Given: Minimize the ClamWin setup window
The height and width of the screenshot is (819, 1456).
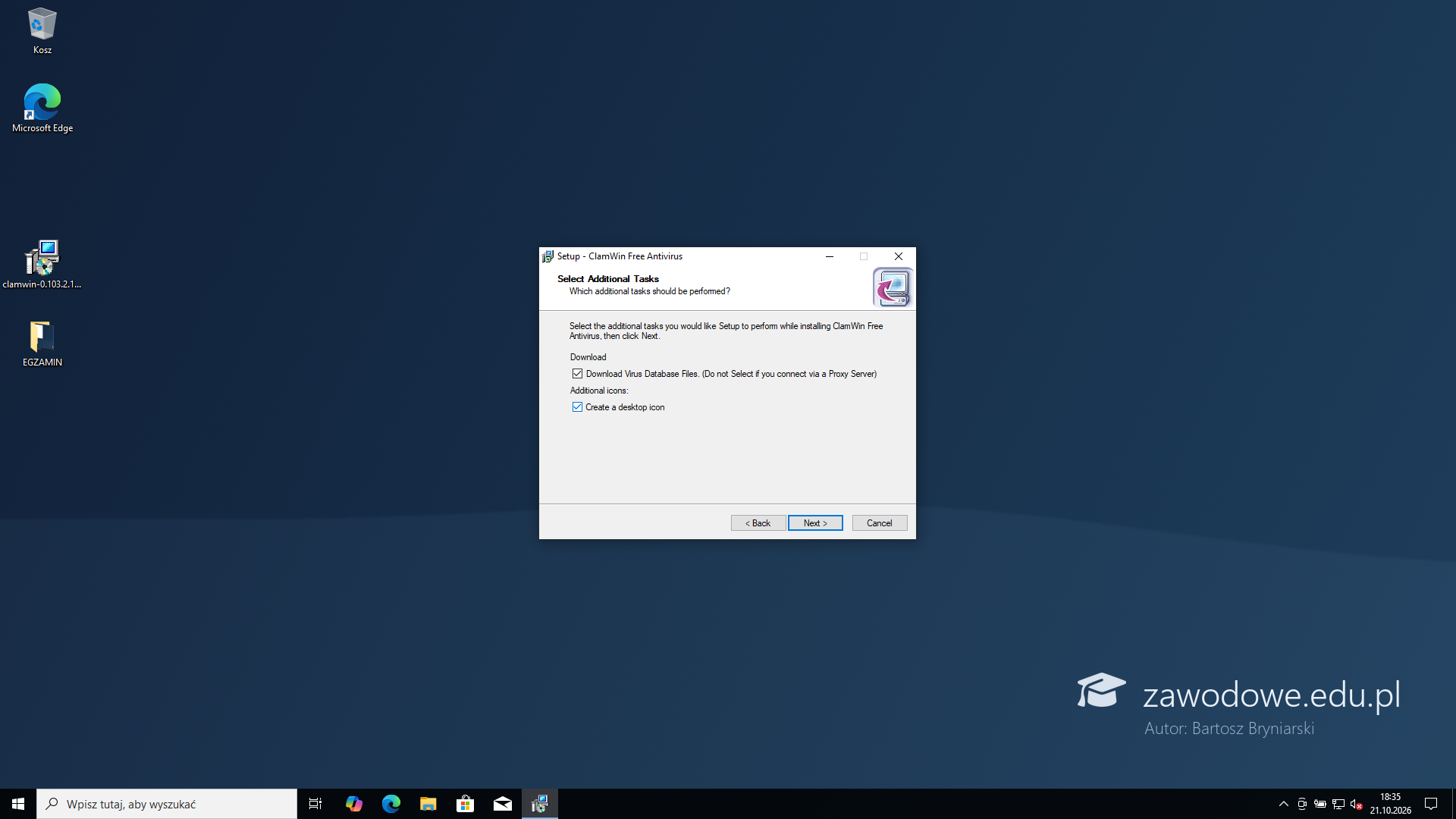Looking at the screenshot, I should 830,256.
